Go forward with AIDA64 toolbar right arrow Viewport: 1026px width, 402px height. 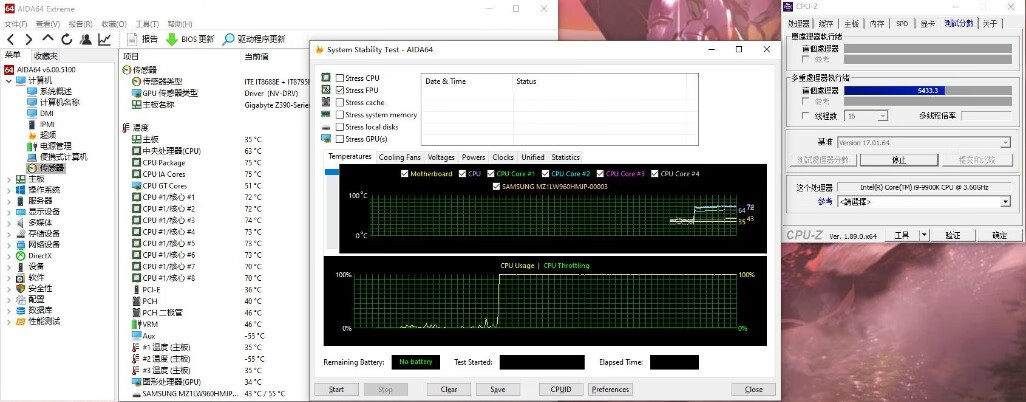(x=28, y=39)
